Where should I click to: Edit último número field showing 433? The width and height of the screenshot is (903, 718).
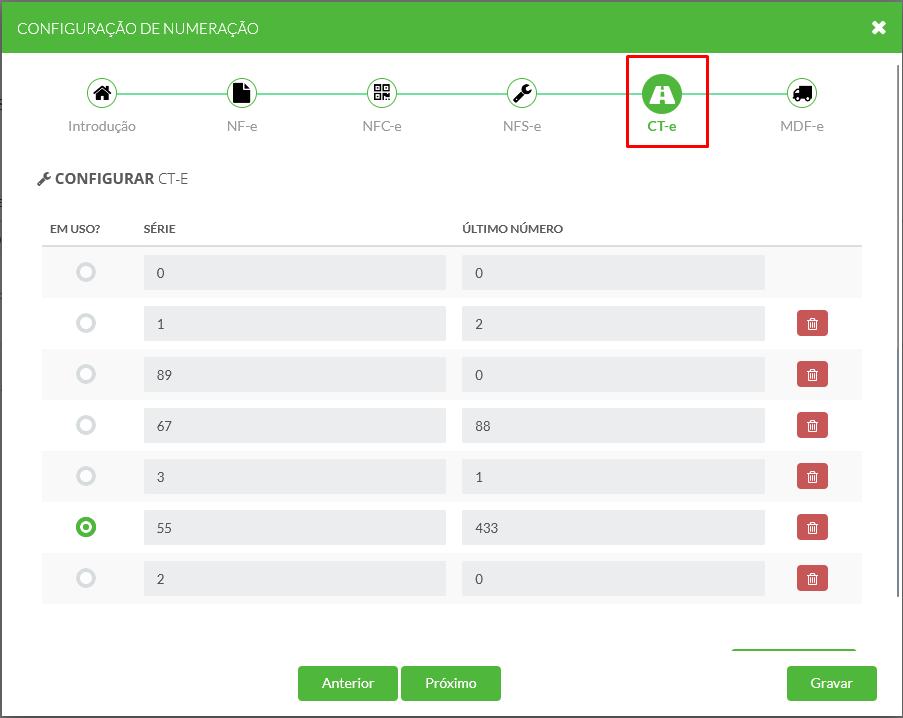tap(613, 527)
